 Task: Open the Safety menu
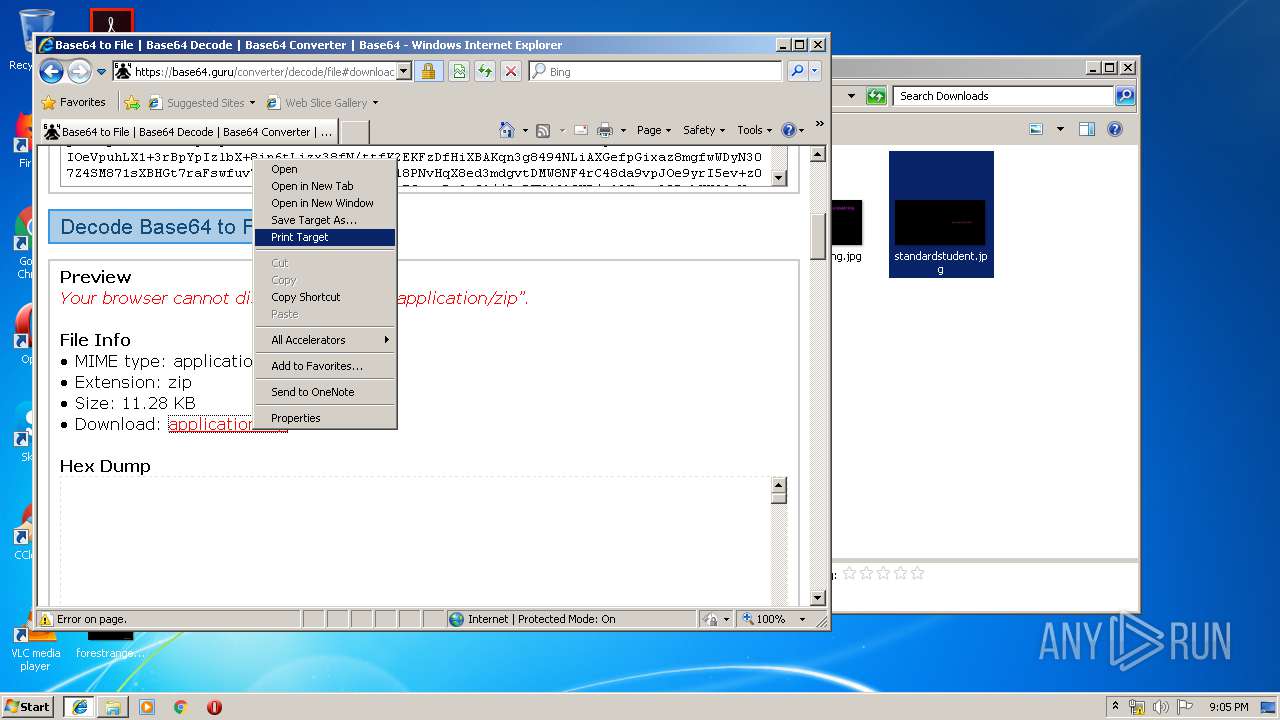704,130
